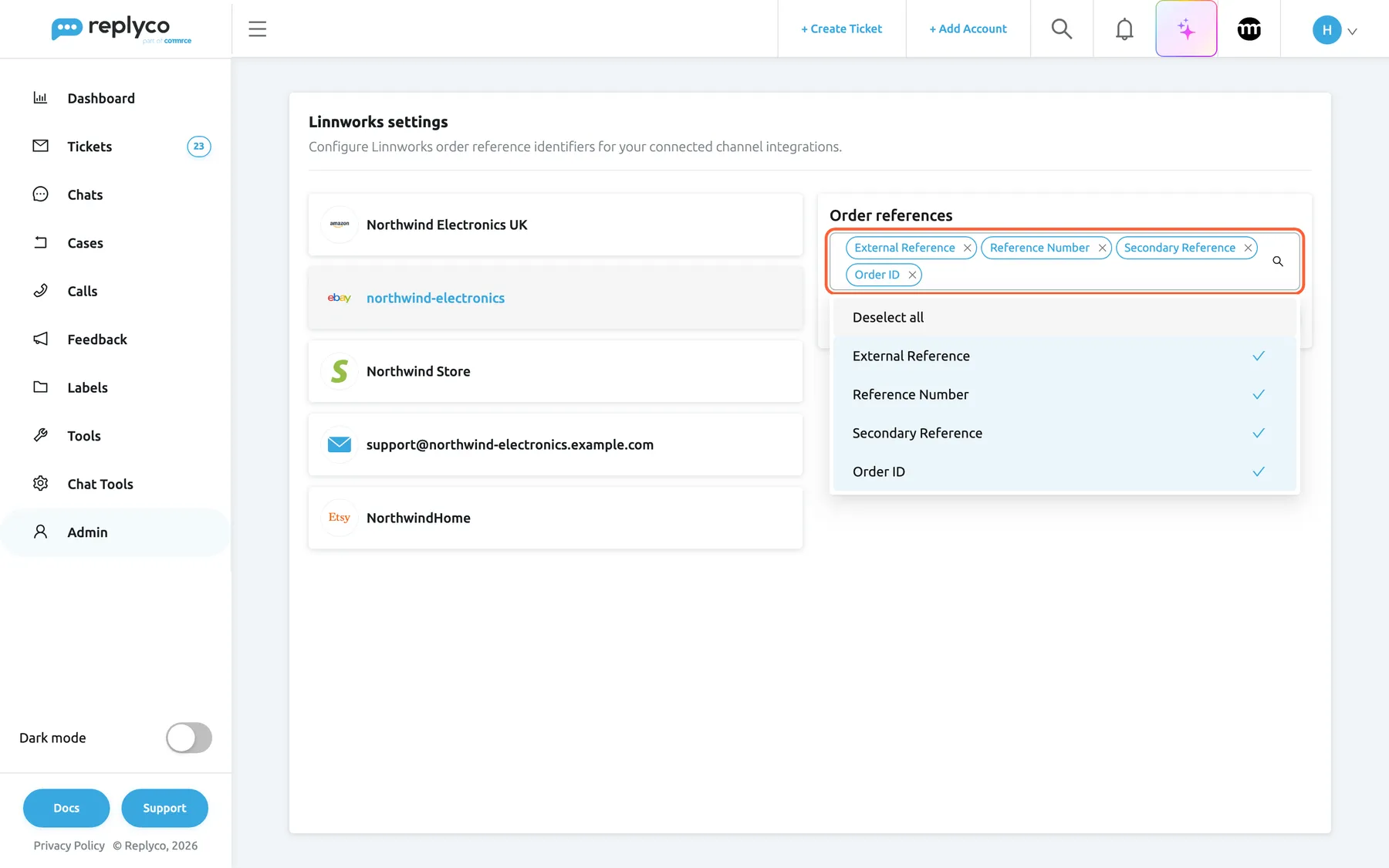Image resolution: width=1389 pixels, height=868 pixels.
Task: Click the Replyco logo
Action: click(x=121, y=29)
